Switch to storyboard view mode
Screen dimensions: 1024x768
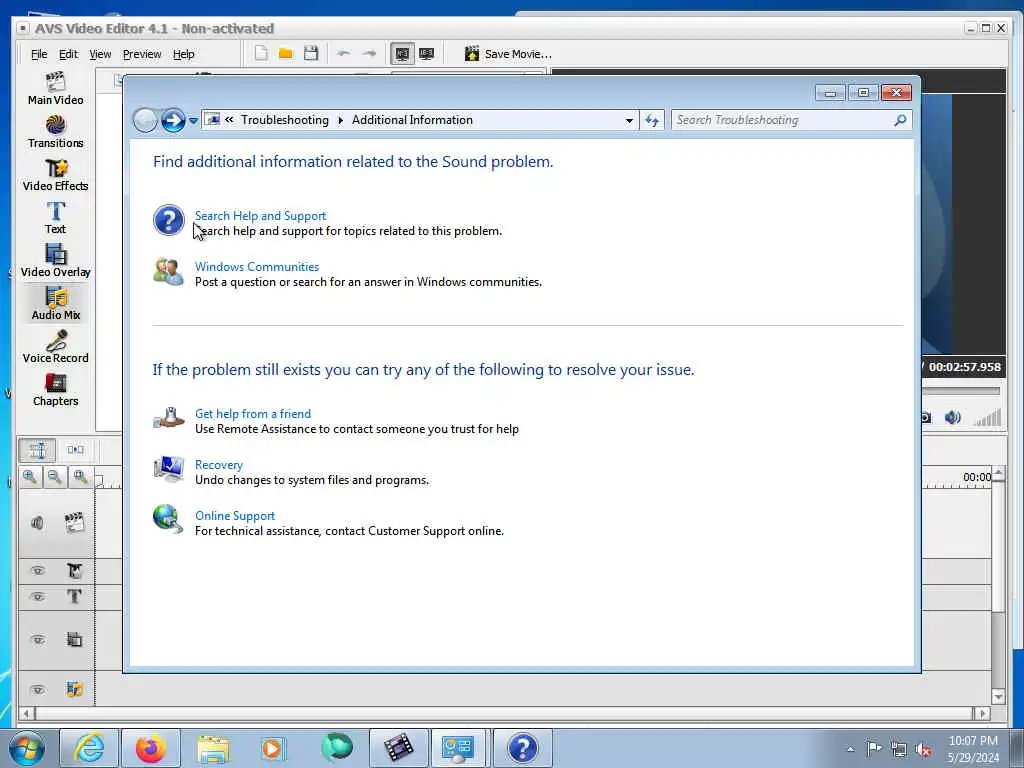coord(75,450)
